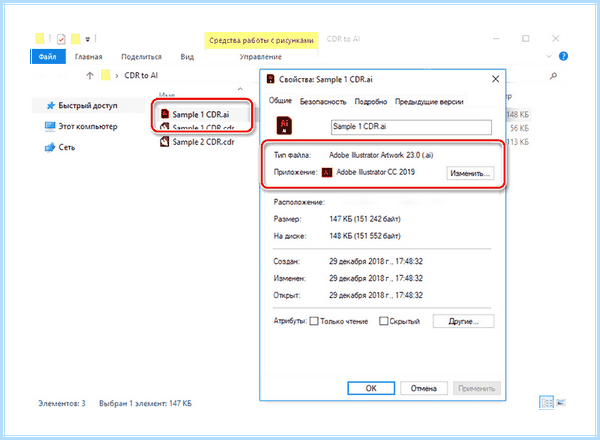Image resolution: width=600 pixels, height=440 pixels.
Task: Click the size value 147 КБ (151 242 байт)
Action: point(365,219)
